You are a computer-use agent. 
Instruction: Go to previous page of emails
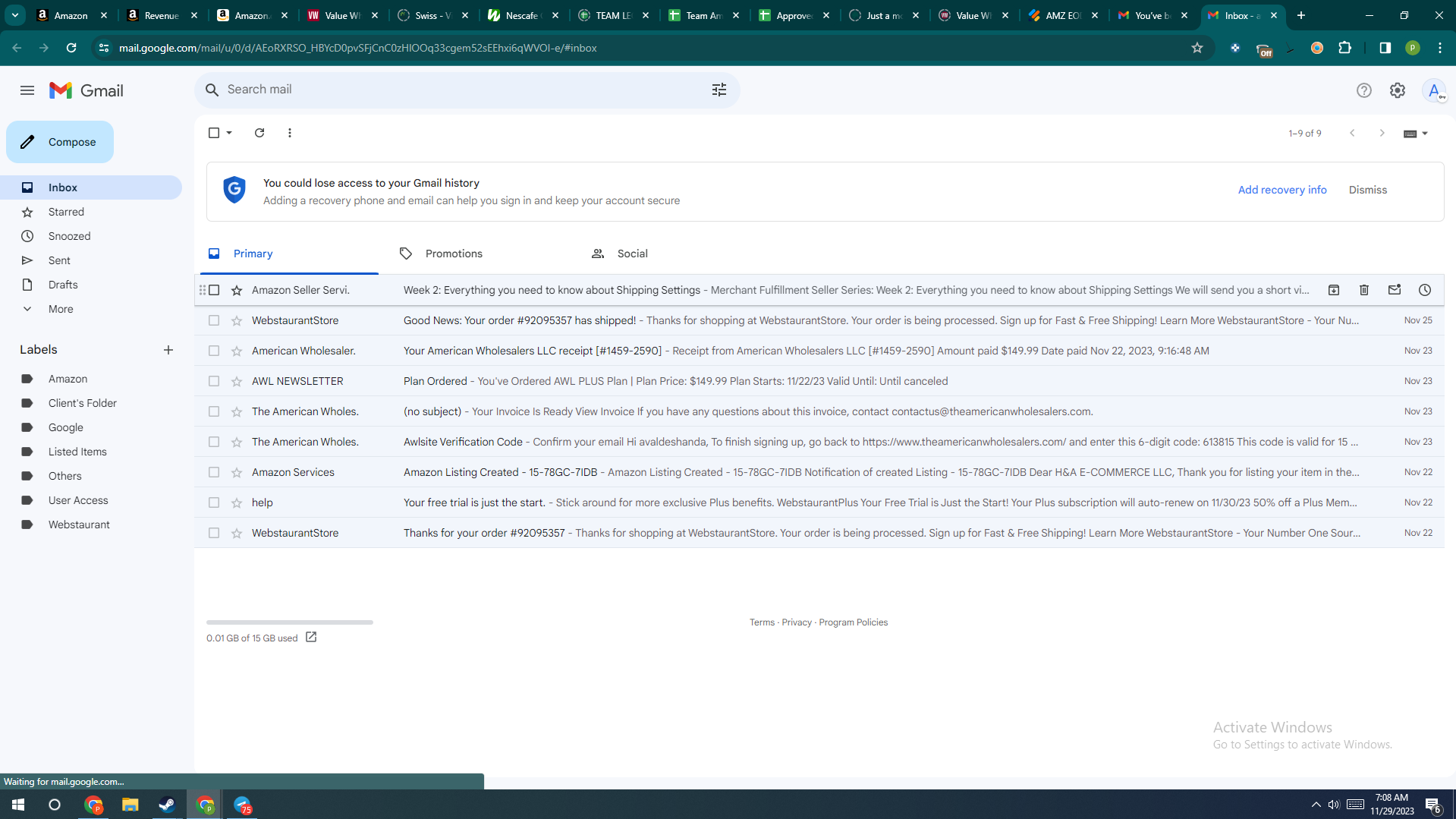1352,133
